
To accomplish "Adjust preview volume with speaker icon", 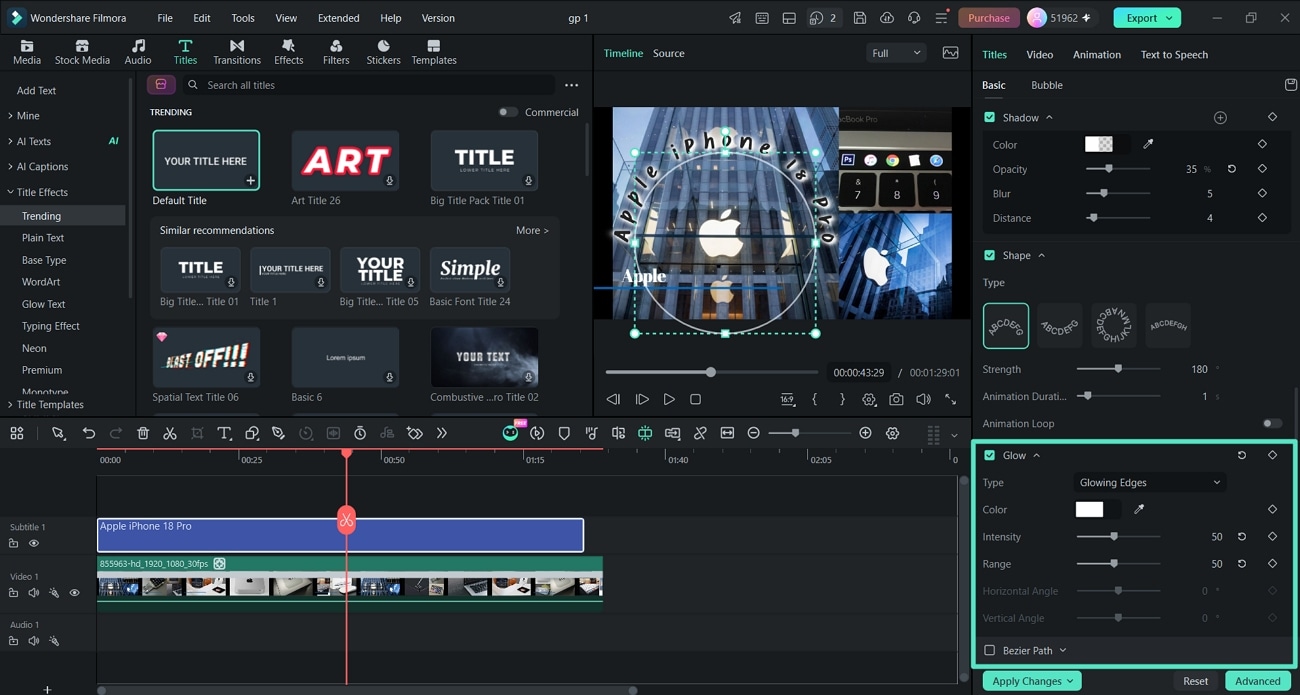I will [923, 399].
